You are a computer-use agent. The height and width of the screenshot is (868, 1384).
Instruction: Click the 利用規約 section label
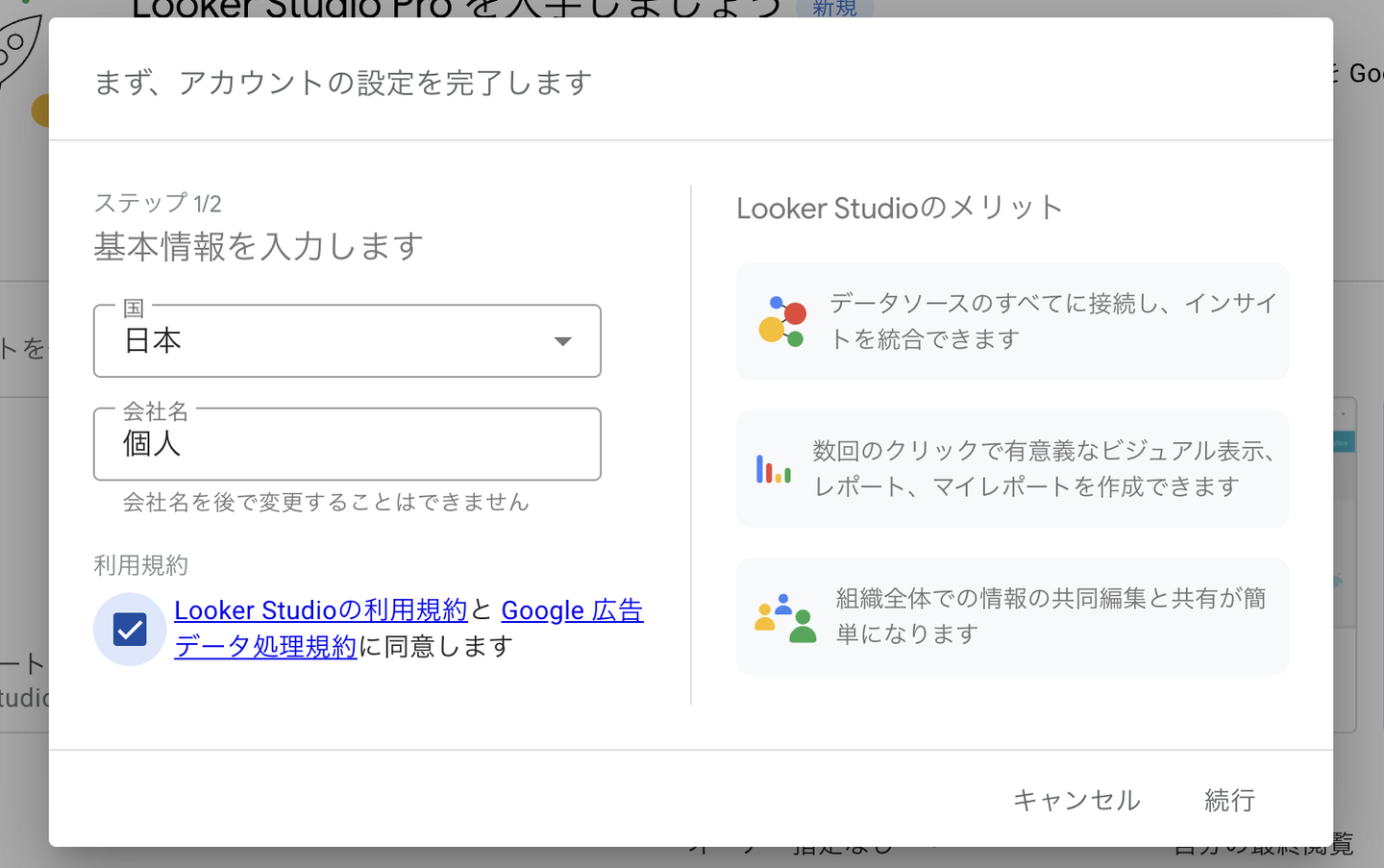click(x=140, y=565)
